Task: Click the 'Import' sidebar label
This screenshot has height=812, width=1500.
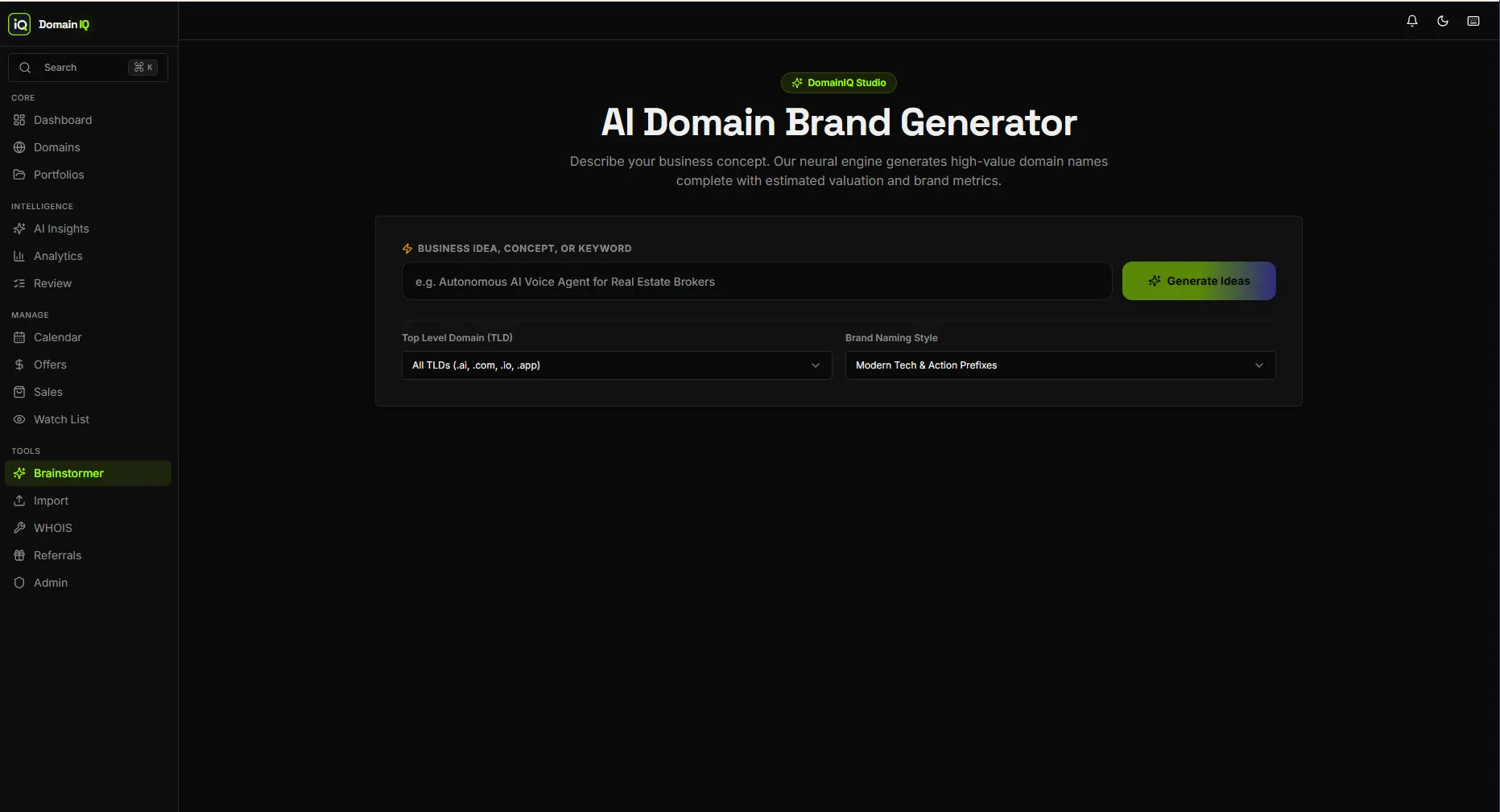Action: pos(51,501)
